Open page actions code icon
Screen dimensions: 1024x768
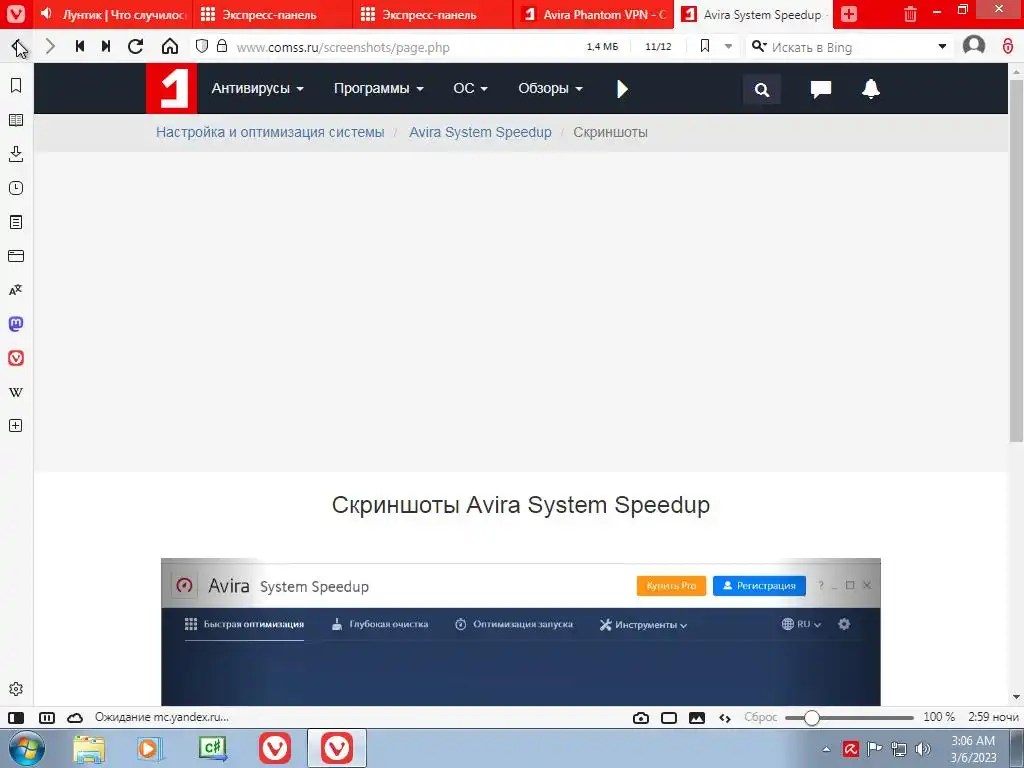pyautogui.click(x=725, y=718)
